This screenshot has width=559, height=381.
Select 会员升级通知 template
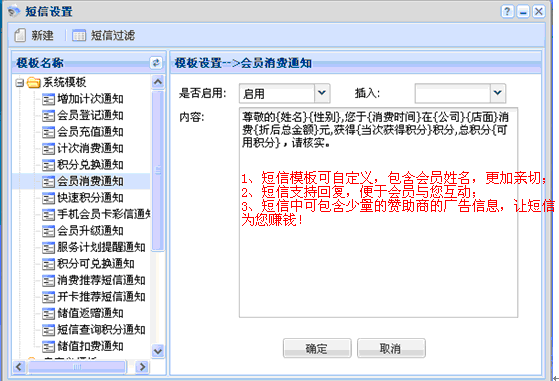[x=90, y=230]
